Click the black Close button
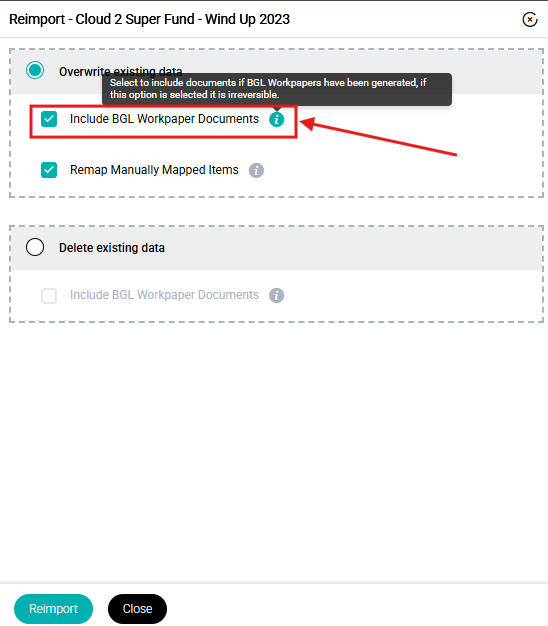Viewport: 548px width, 626px height. [x=137, y=609]
